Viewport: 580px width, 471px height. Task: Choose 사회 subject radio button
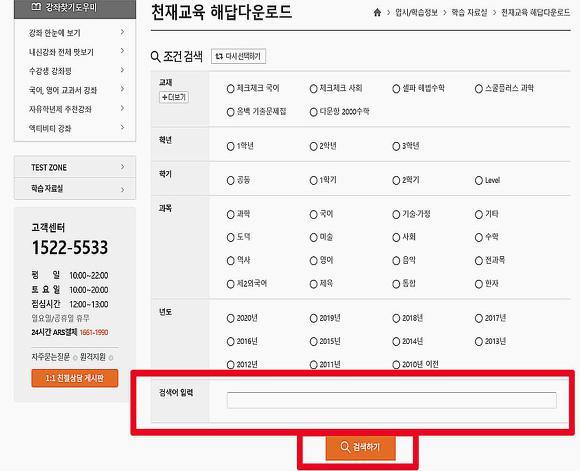396,237
